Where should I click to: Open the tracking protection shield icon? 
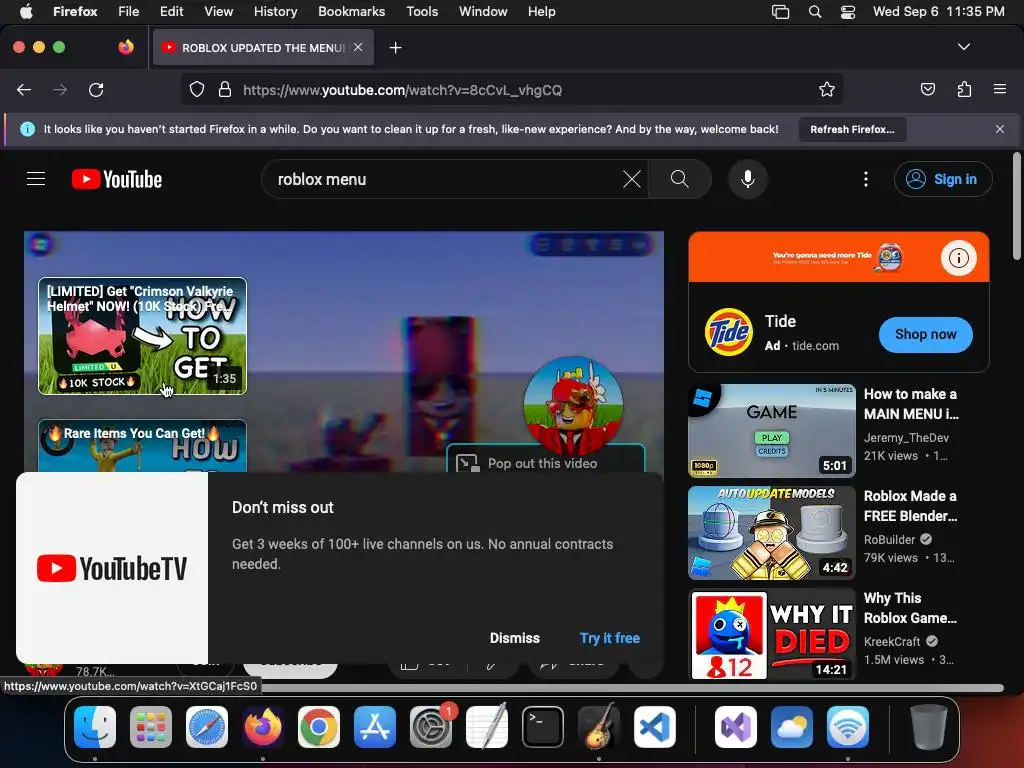pyautogui.click(x=197, y=90)
